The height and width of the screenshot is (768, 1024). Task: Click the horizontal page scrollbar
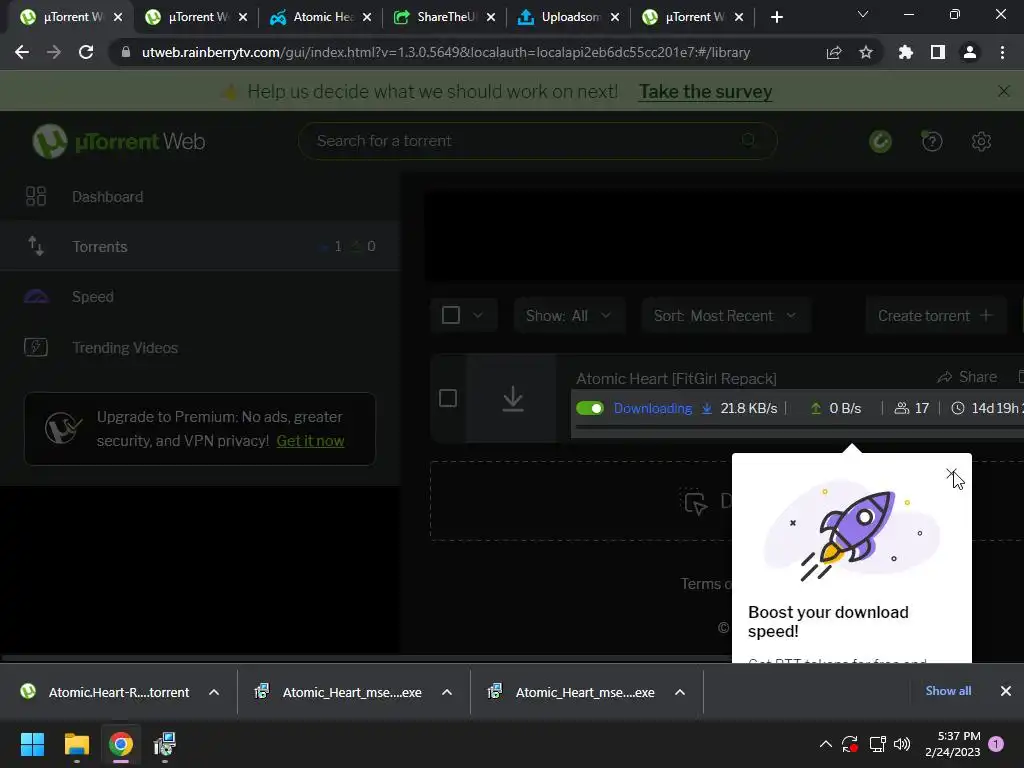click(366, 657)
